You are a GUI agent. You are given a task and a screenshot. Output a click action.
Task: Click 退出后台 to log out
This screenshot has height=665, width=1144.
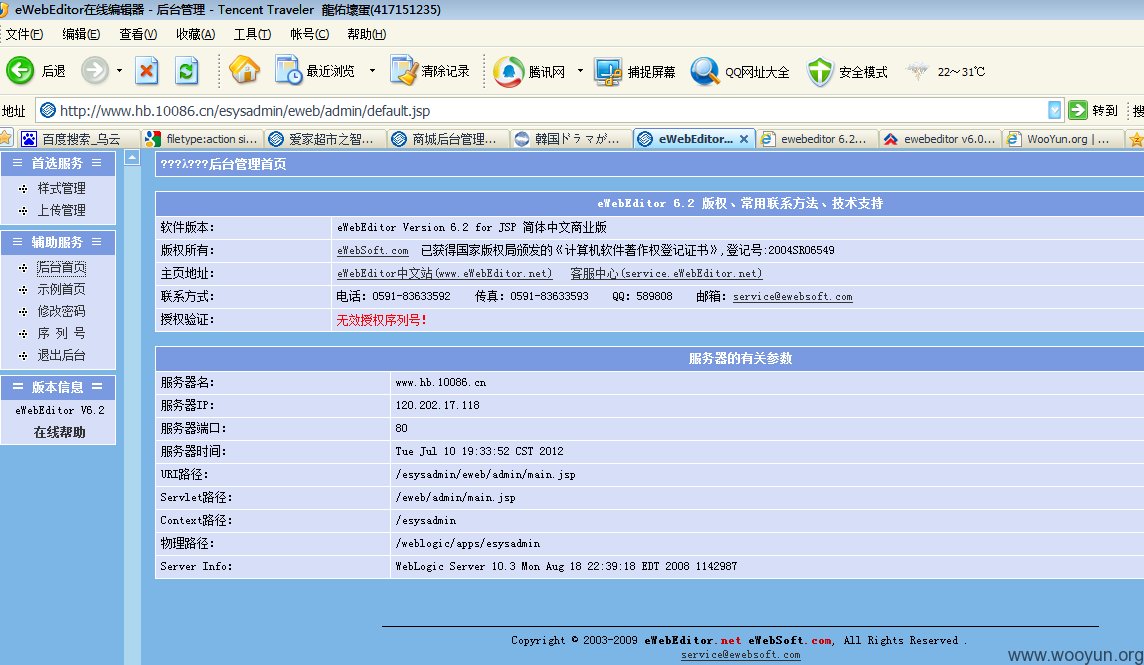pos(61,355)
